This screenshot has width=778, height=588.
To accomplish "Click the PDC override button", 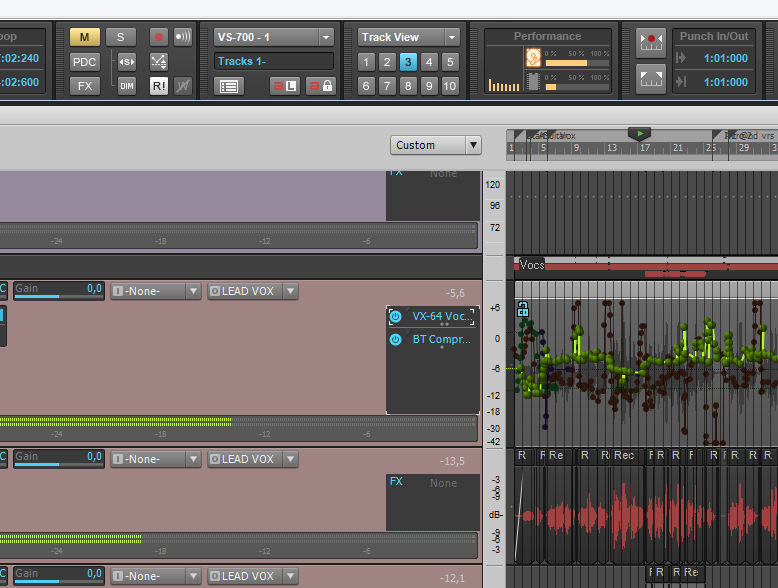I will pos(84,61).
